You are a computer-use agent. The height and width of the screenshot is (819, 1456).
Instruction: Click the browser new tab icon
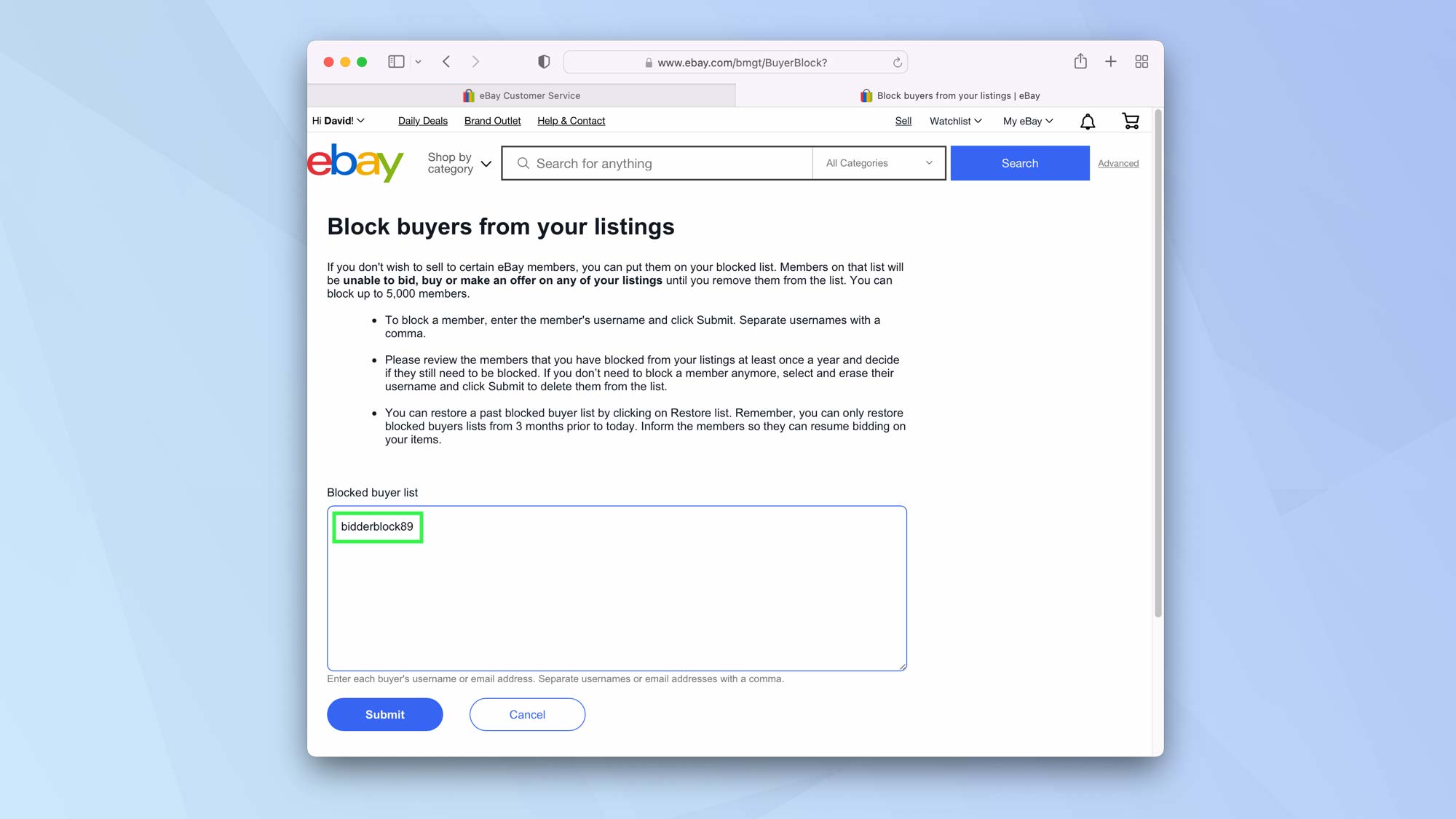[1111, 62]
